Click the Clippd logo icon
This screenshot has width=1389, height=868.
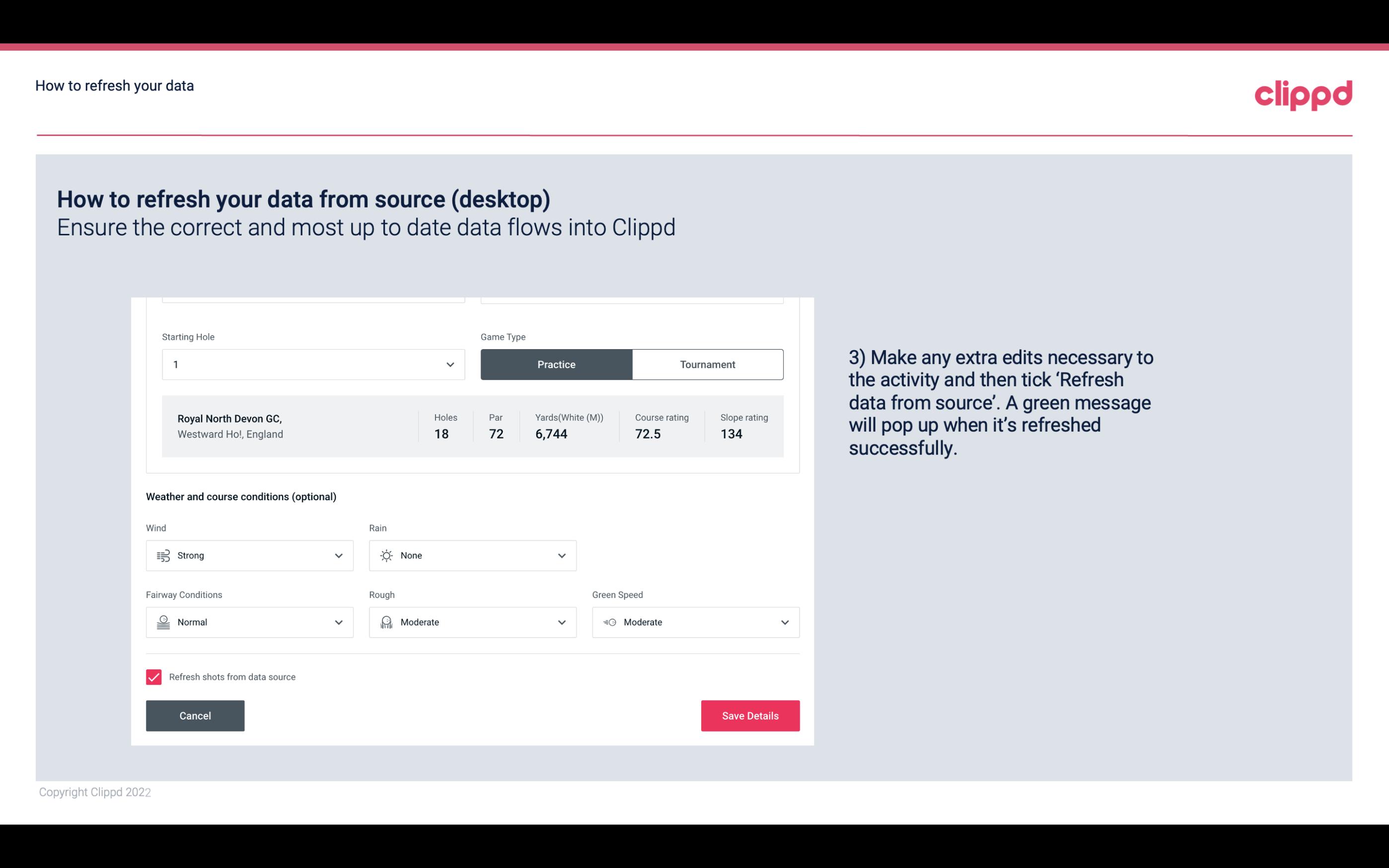[x=1303, y=93]
